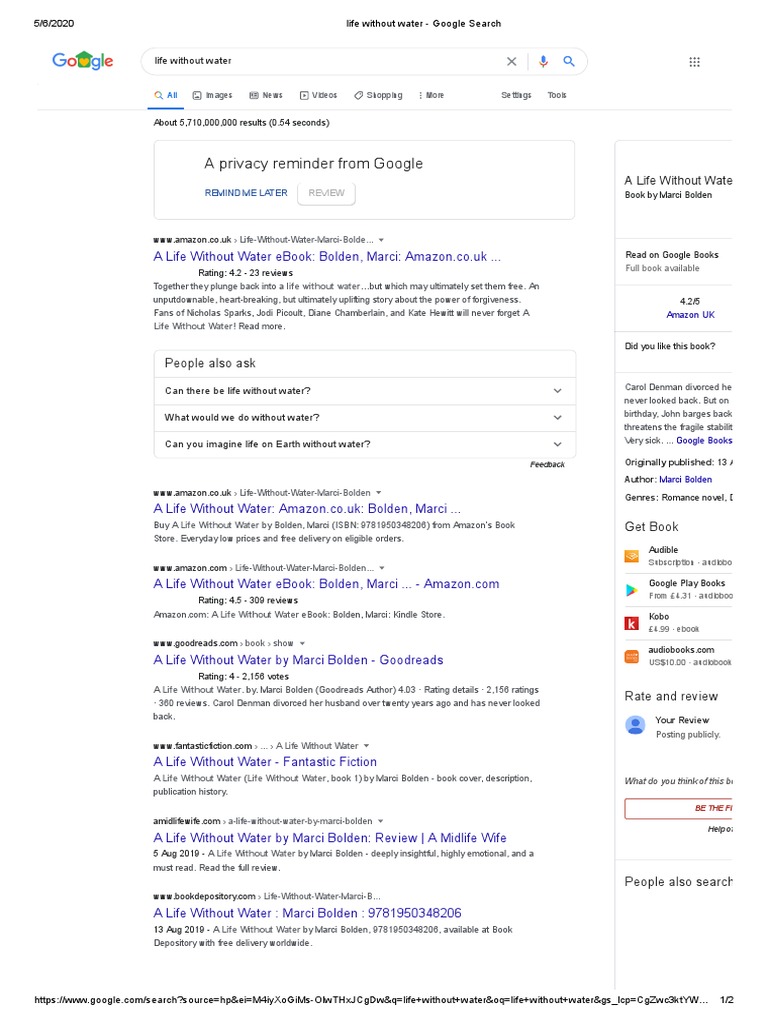Screen dimensions: 768x1024
Task: Click the REVIEW privacy button
Action: pyautogui.click(x=327, y=193)
